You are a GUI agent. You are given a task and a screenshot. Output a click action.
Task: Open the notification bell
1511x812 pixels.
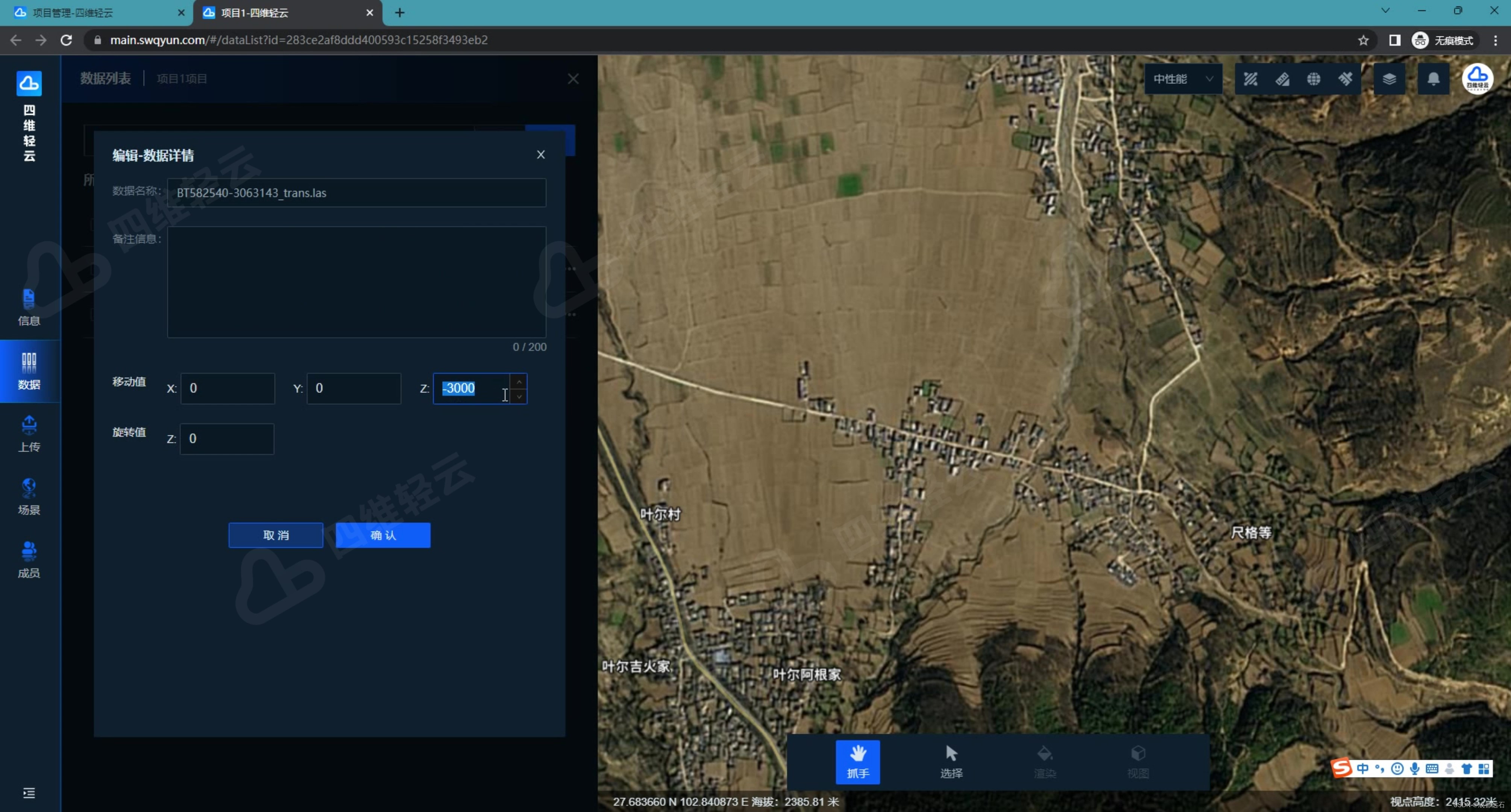click(x=1433, y=79)
